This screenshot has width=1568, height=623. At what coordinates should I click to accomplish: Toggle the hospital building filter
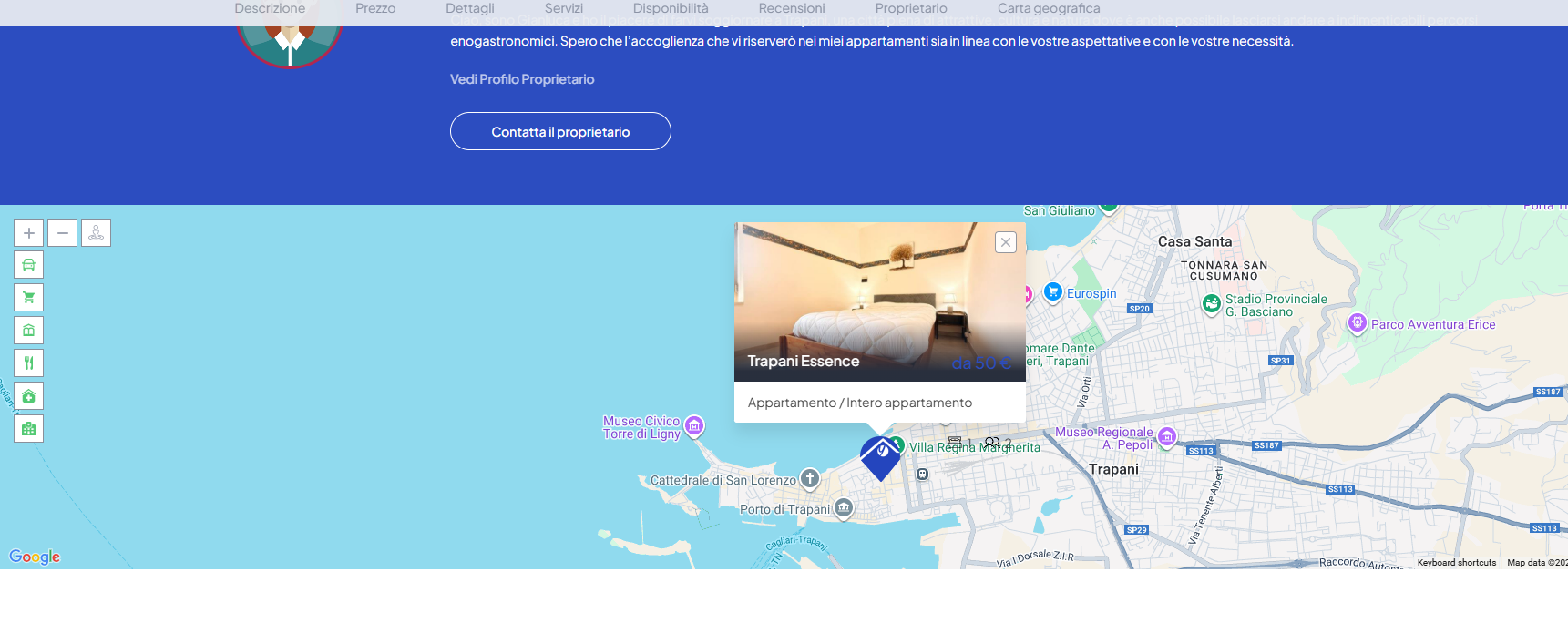pos(28,429)
